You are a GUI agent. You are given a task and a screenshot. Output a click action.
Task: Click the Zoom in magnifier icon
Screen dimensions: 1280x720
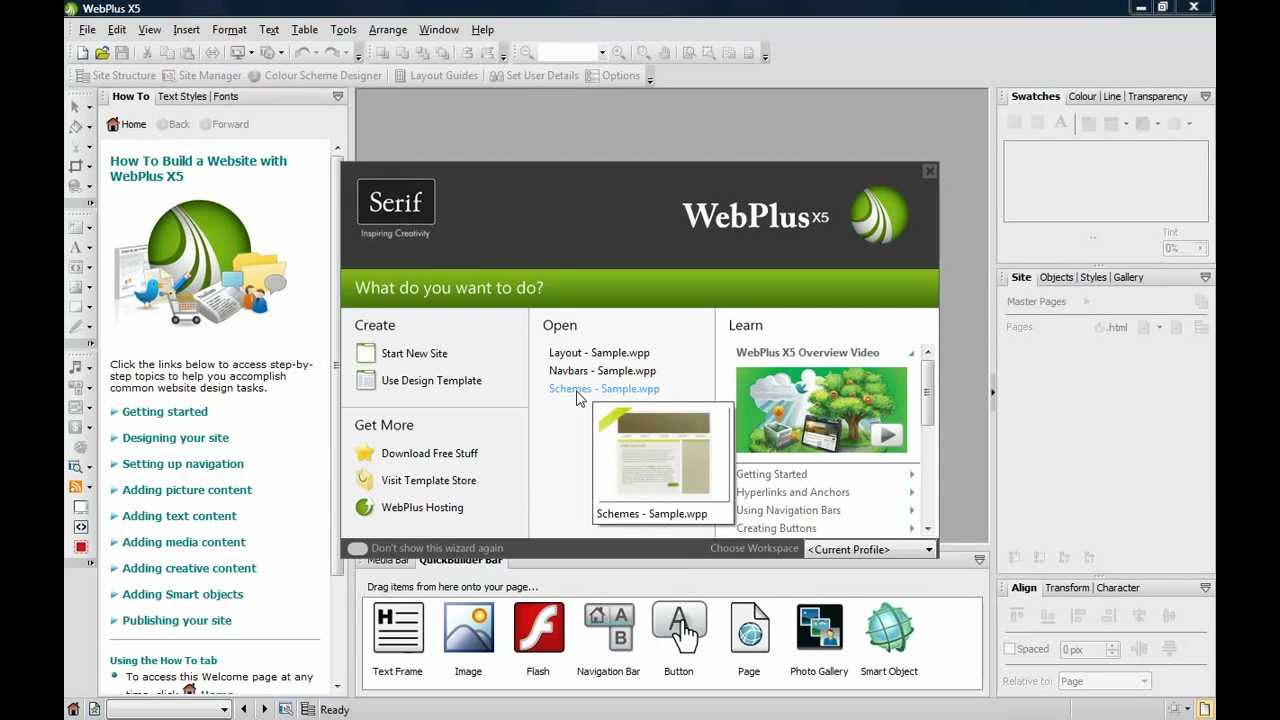619,53
